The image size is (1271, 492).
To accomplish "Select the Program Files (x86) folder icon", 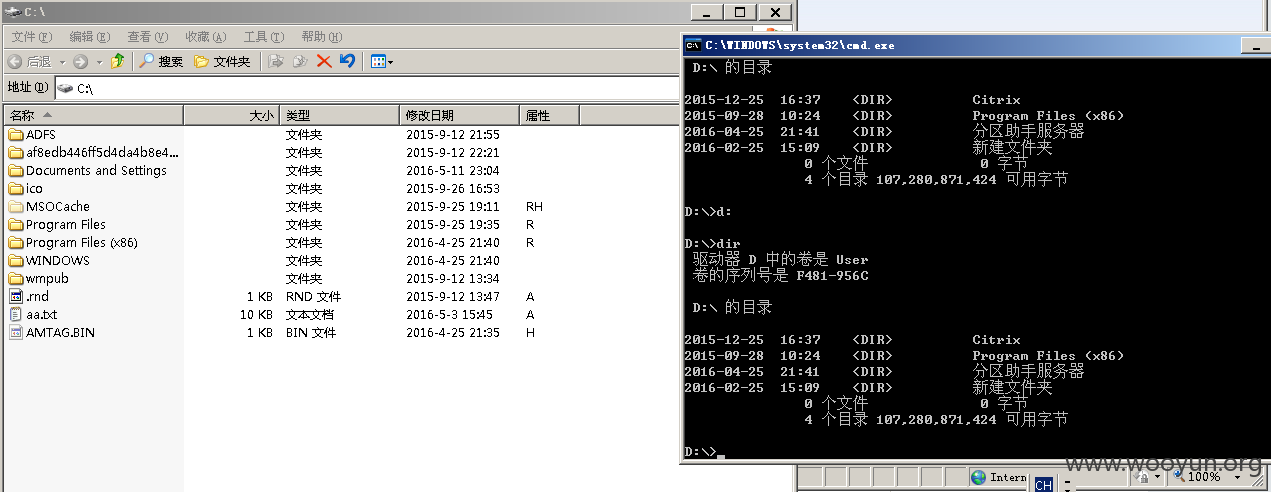I will coord(16,242).
